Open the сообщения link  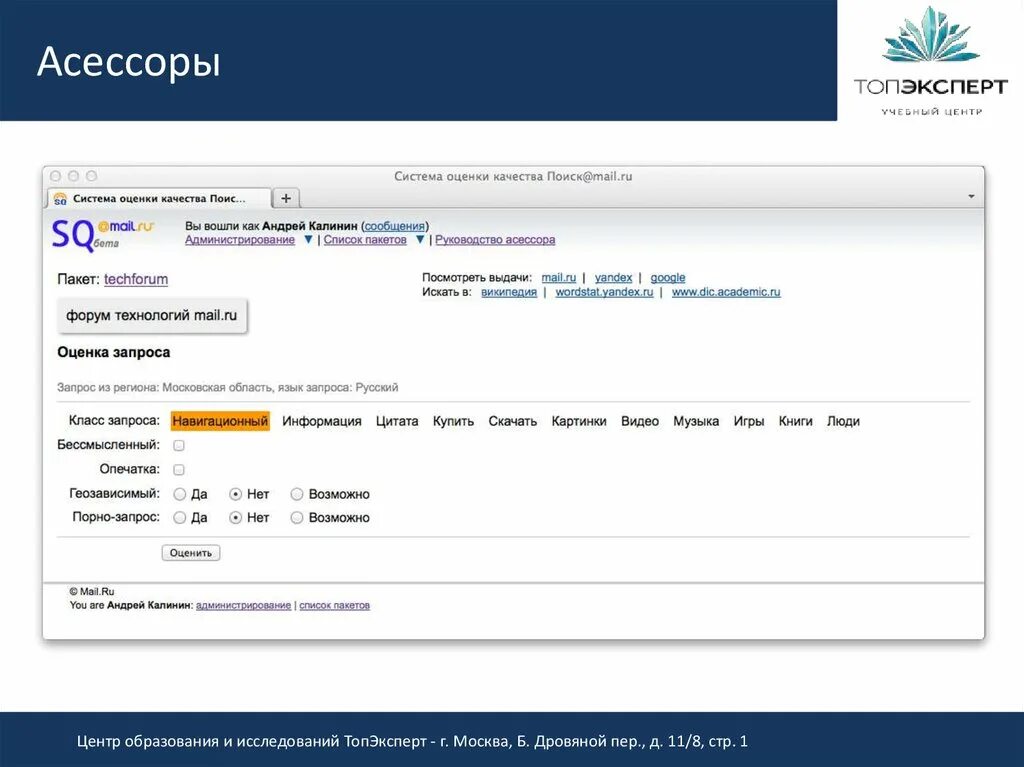point(394,226)
